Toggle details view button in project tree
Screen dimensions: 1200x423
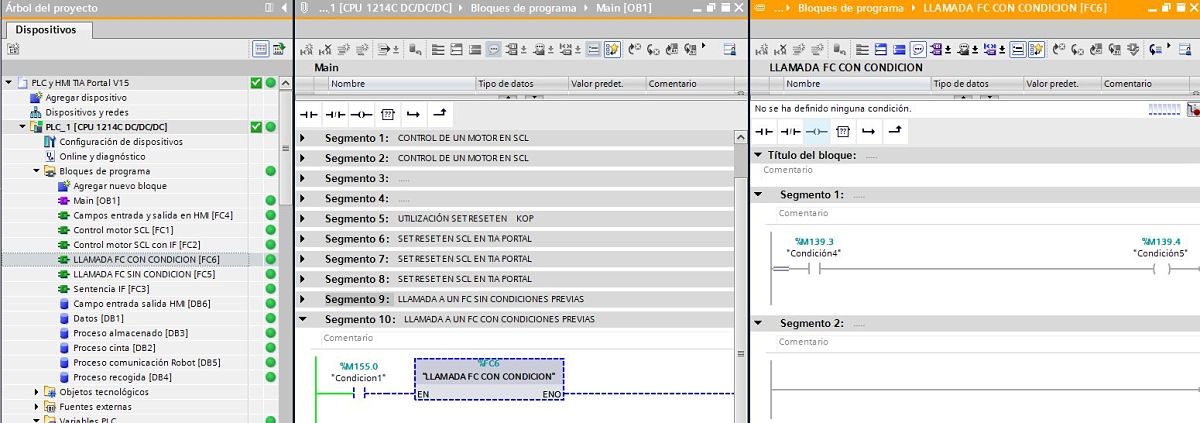click(x=260, y=48)
